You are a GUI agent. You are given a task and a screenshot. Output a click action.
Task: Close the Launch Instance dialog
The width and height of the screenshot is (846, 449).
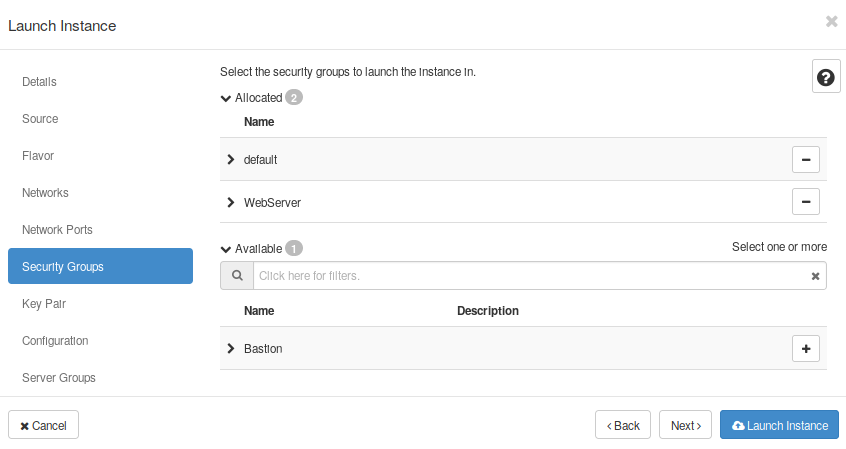(831, 21)
